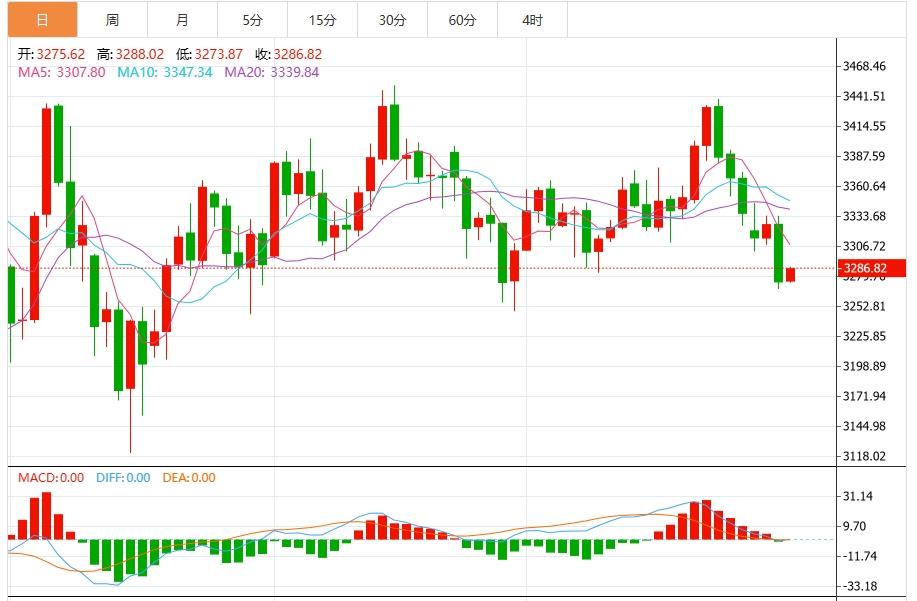Open the 60分 timeframe tab
This screenshot has height=601, width=917.
click(x=462, y=20)
